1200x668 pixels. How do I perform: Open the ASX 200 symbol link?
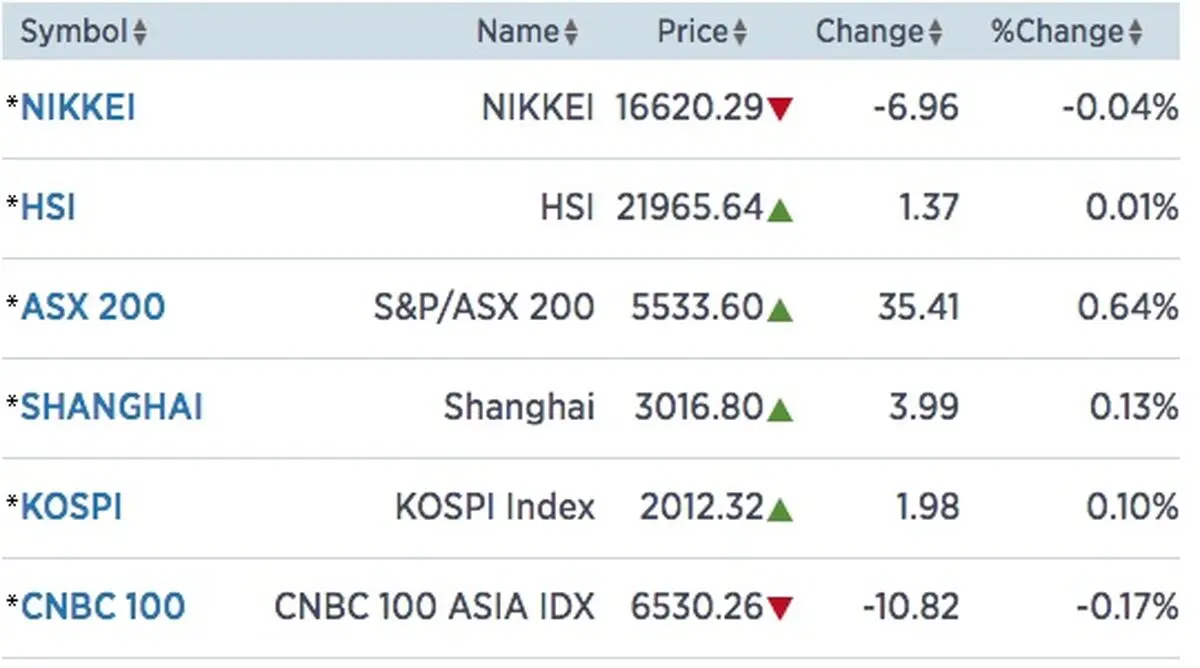point(93,307)
